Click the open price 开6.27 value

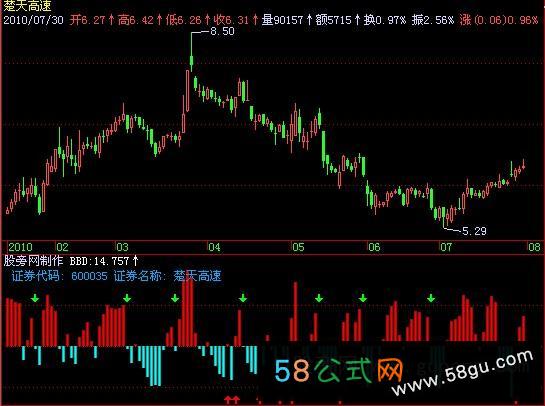87,20
